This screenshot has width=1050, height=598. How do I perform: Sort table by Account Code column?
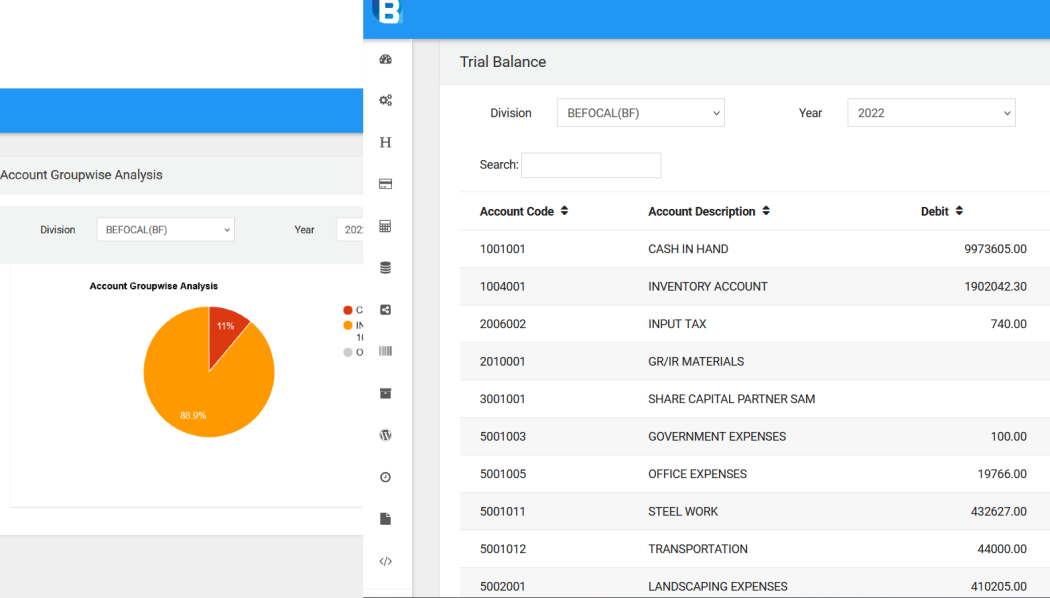(x=524, y=212)
